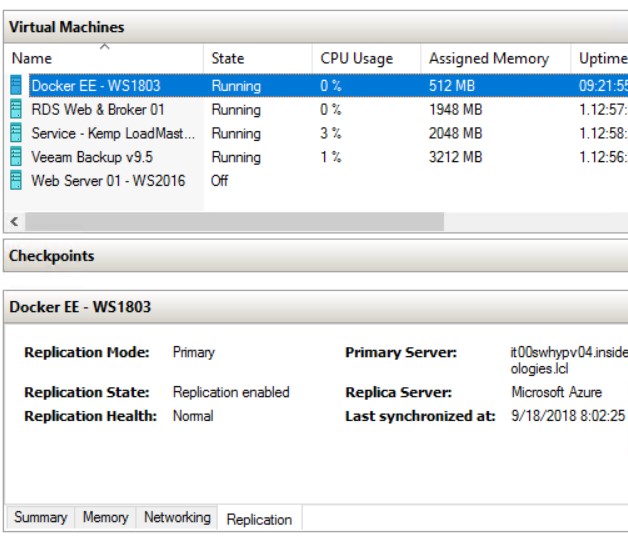The width and height of the screenshot is (628, 541).
Task: Click the sort arrow above the Name column
Action: coord(105,46)
